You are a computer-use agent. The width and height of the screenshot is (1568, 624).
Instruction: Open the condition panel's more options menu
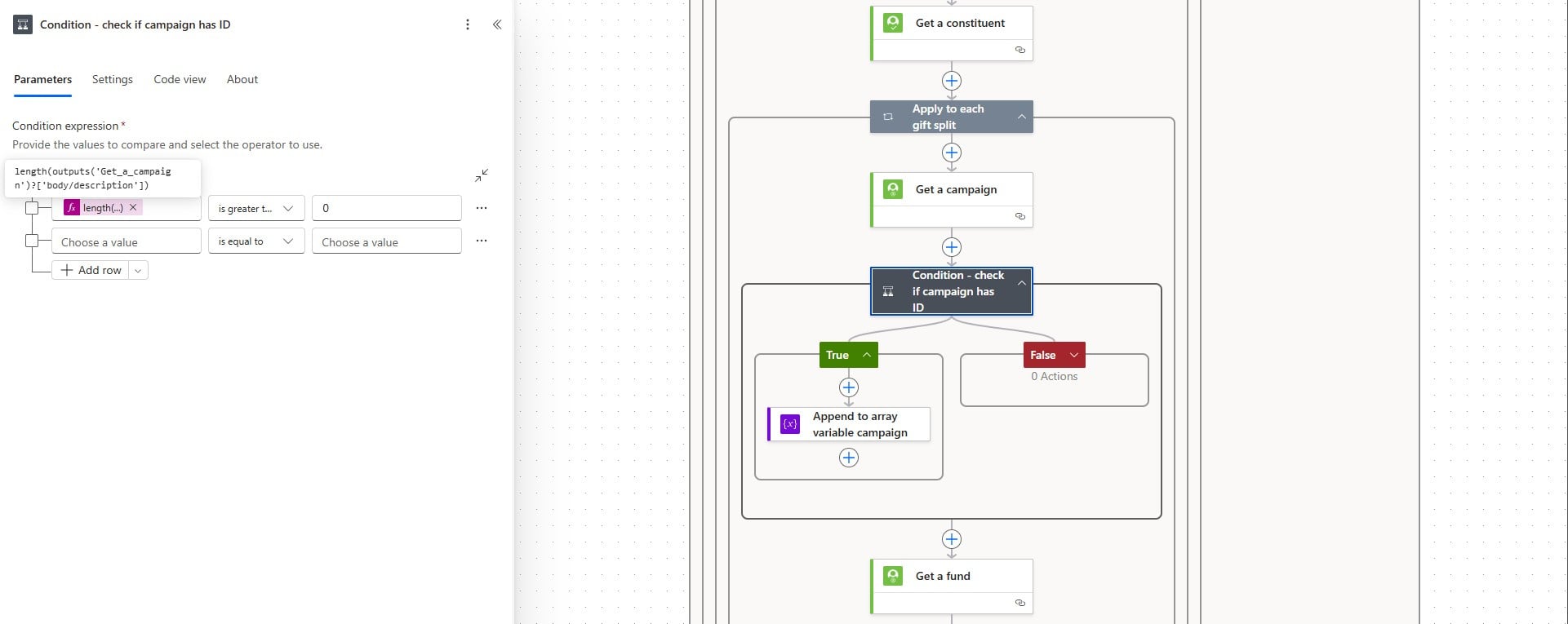click(x=468, y=24)
